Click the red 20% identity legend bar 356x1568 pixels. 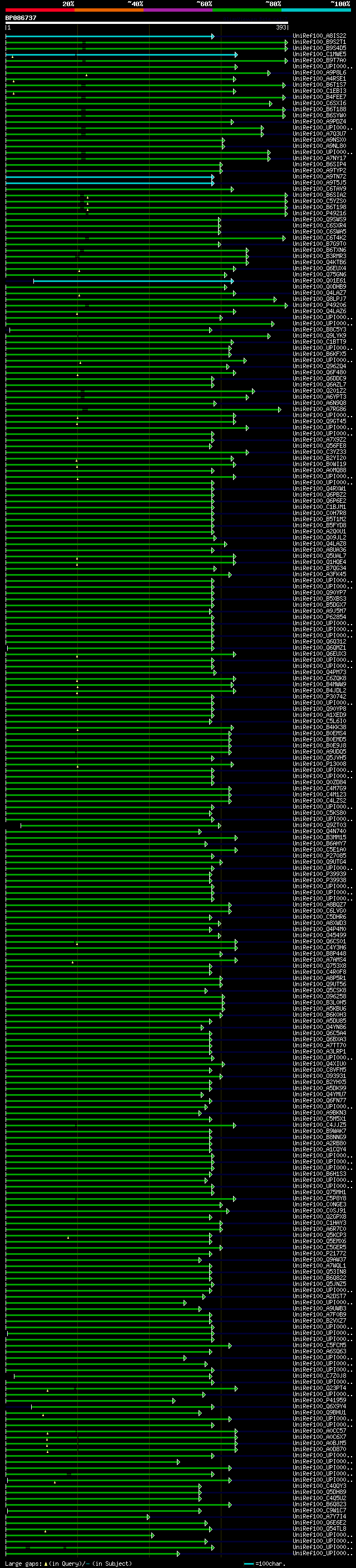tap(40, 10)
